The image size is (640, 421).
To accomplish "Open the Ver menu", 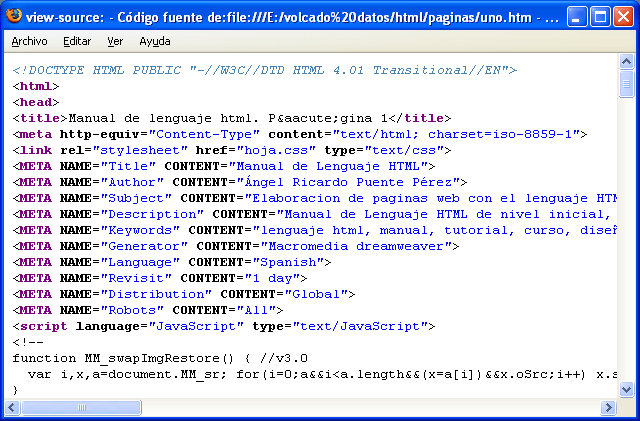I will (x=115, y=41).
